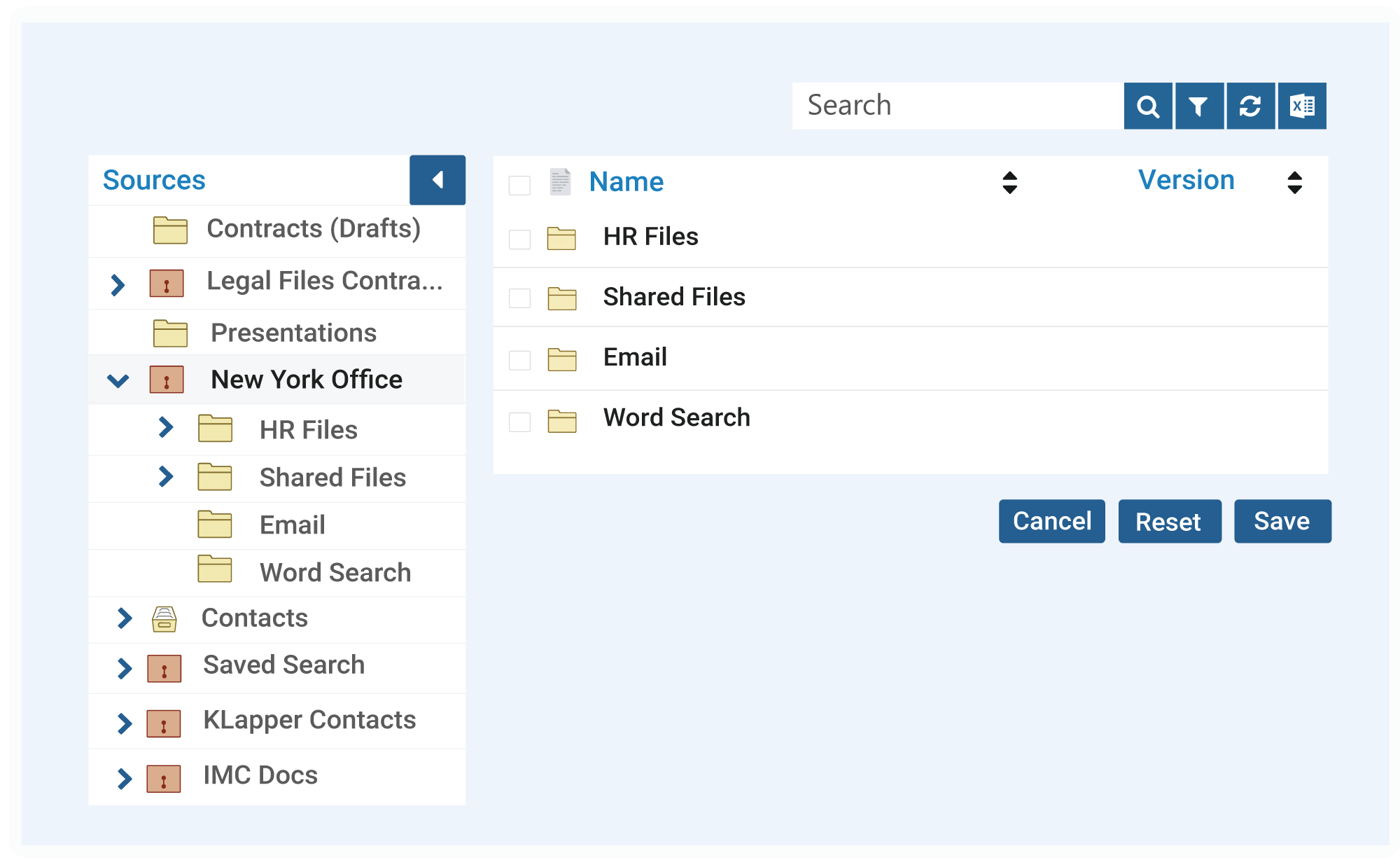Click the Contracts (Drafts) folder icon
This screenshot has height=860, width=1400.
[170, 230]
